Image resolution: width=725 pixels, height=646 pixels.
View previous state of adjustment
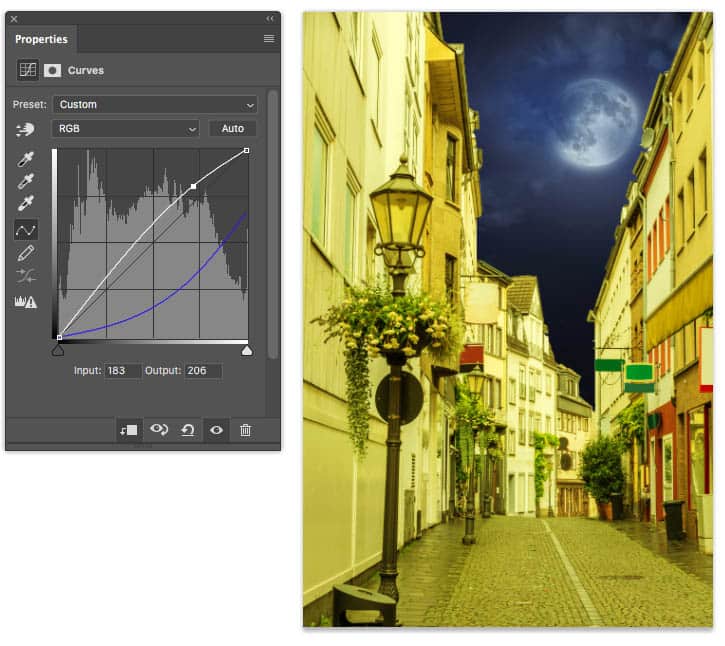click(x=159, y=431)
